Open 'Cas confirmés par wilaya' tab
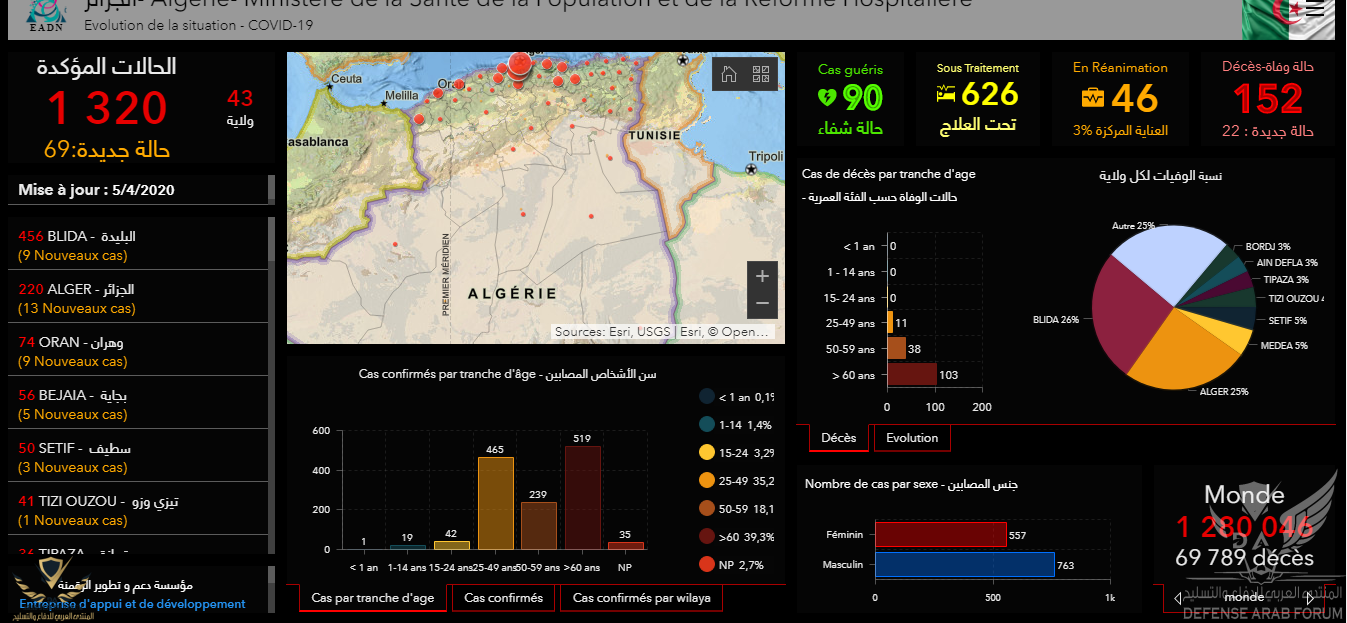The height and width of the screenshot is (623, 1347). click(x=641, y=598)
